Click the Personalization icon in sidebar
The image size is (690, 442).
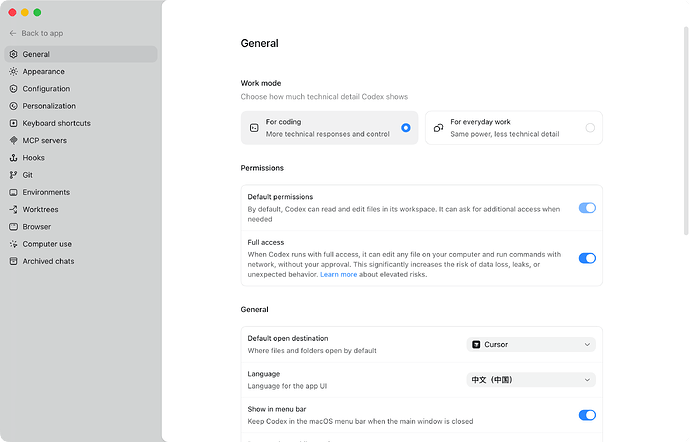click(14, 106)
